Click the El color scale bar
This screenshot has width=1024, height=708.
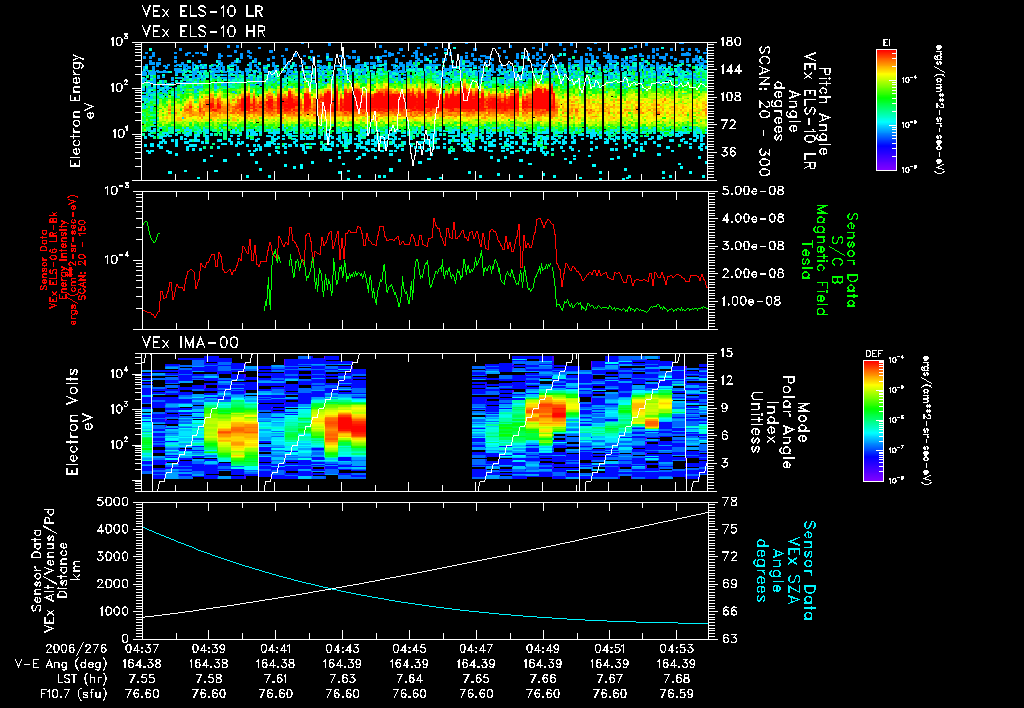886,109
